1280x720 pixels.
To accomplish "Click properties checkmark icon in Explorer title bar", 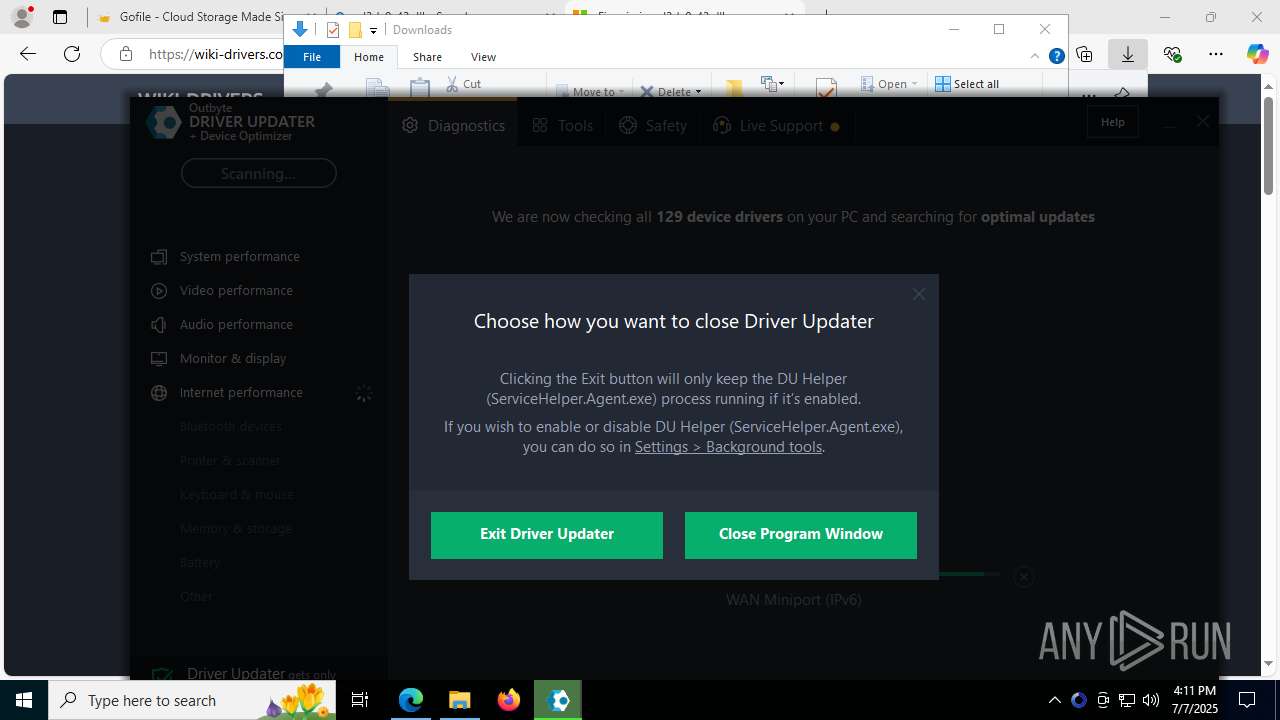I will click(x=333, y=30).
